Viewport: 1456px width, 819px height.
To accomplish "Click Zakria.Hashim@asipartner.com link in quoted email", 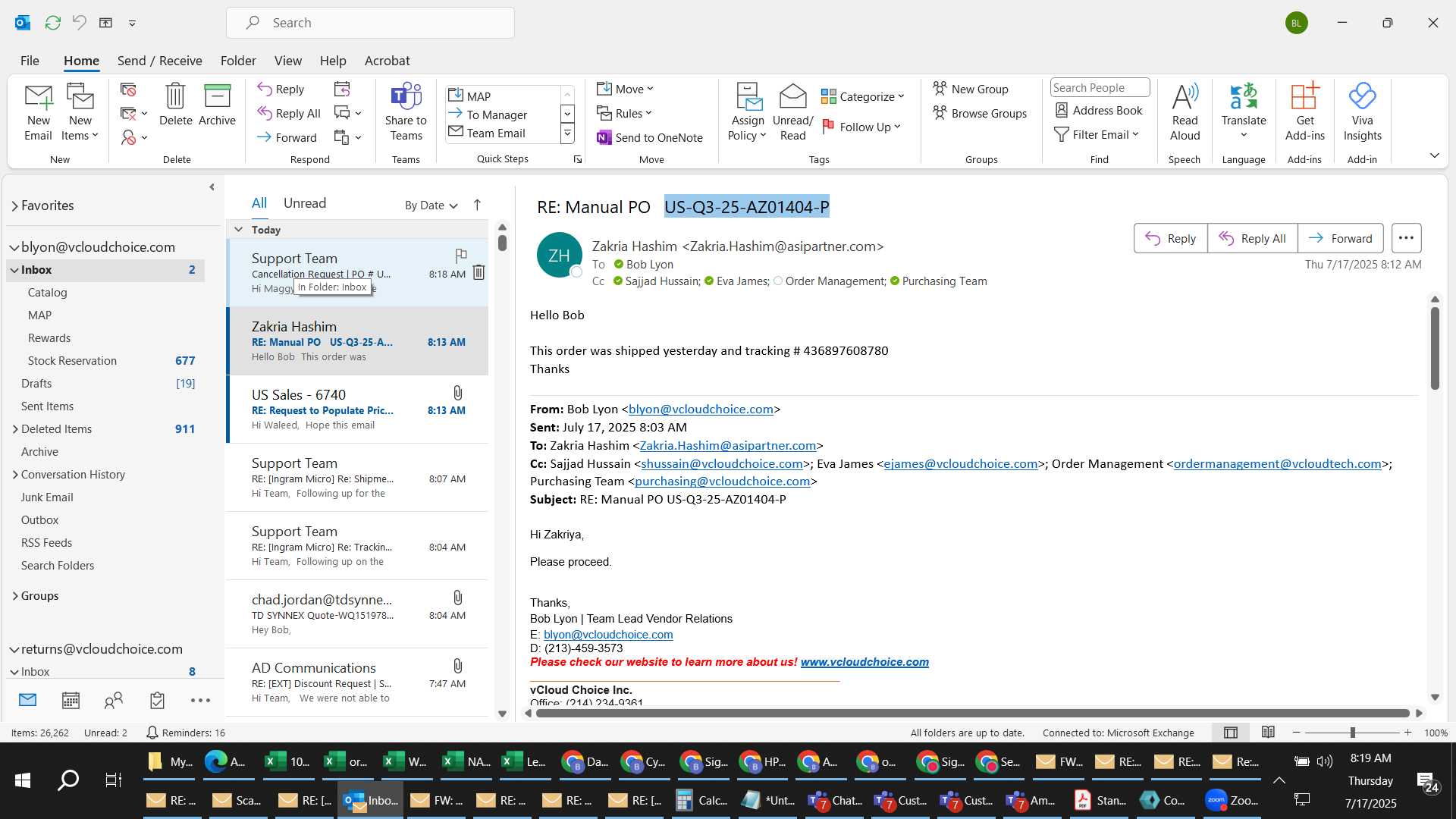I will tap(728, 446).
